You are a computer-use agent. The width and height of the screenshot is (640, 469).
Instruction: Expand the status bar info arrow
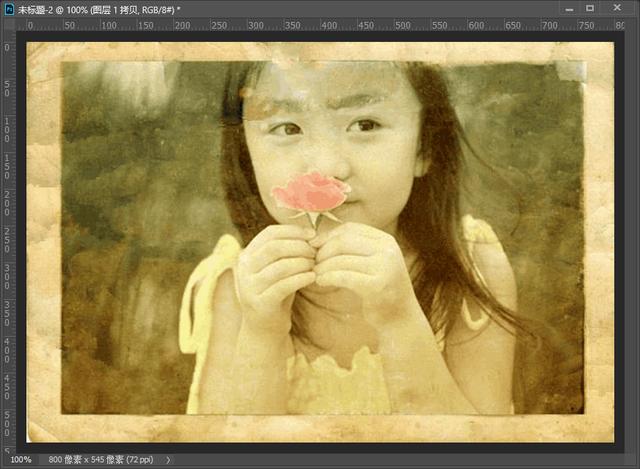[168, 460]
